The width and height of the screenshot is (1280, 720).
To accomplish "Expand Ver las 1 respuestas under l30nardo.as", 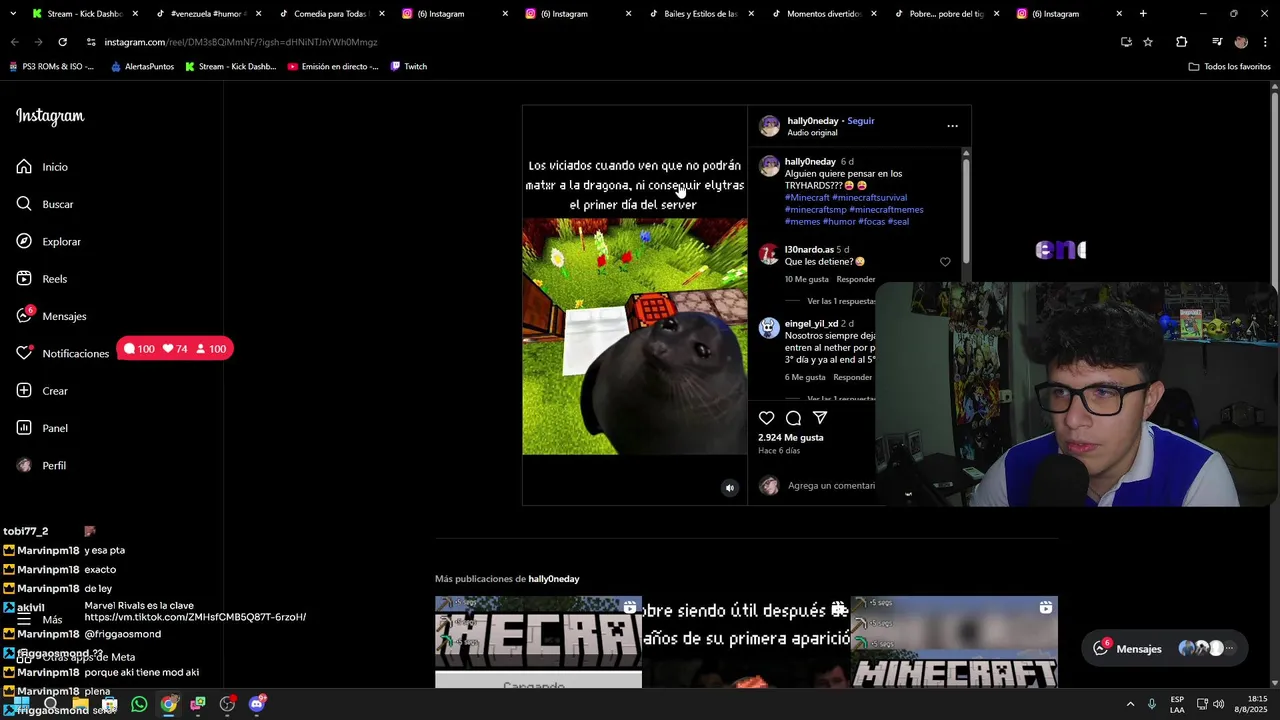I will pyautogui.click(x=841, y=301).
